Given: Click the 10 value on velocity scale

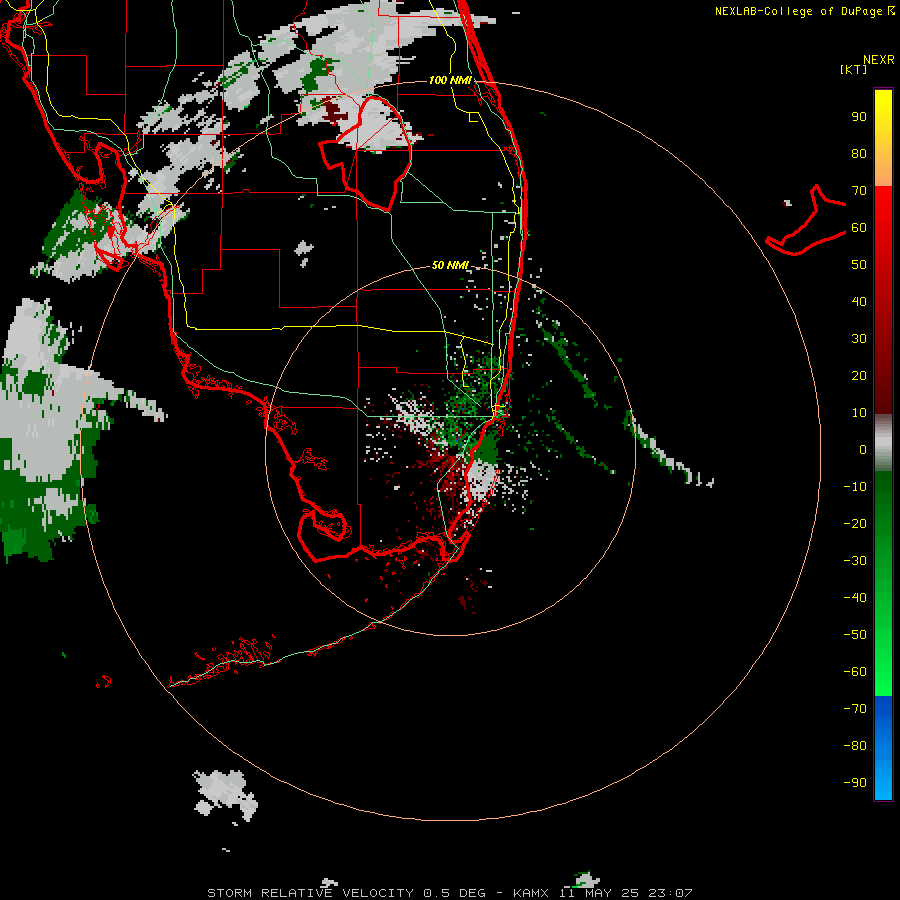Looking at the screenshot, I should (859, 413).
